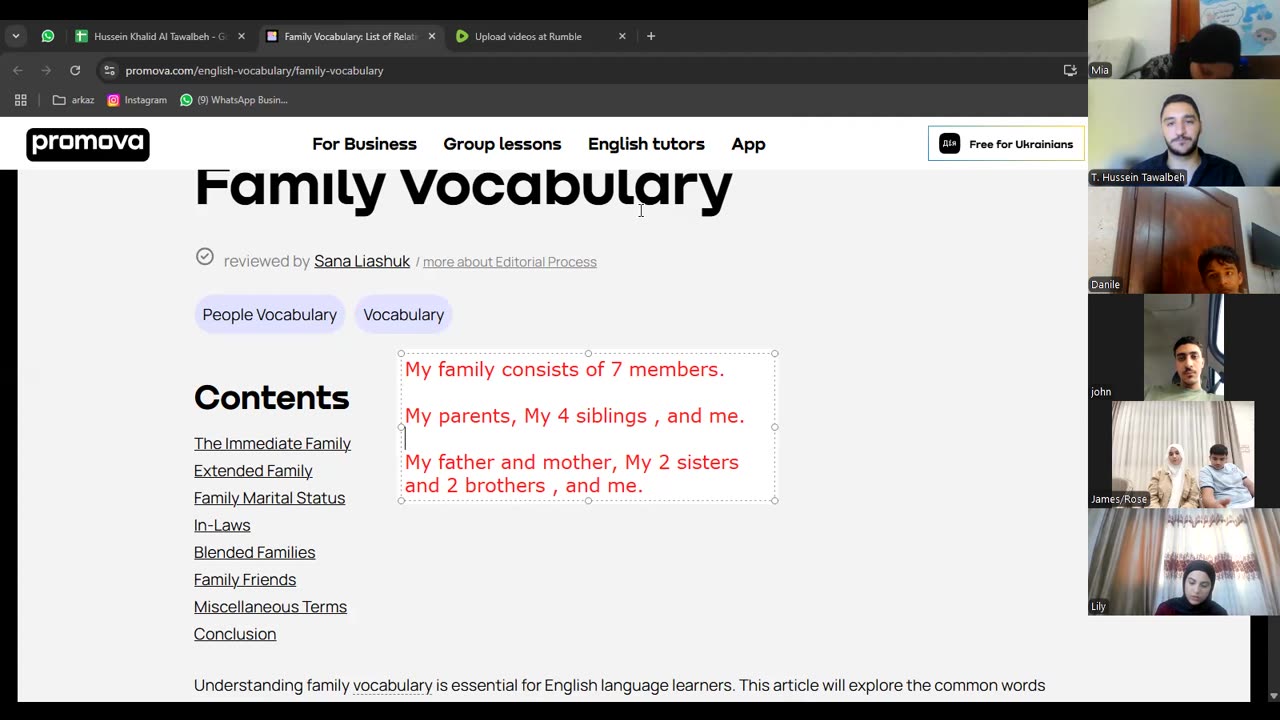Open the Instagram bookmark
The image size is (1280, 720).
137,100
